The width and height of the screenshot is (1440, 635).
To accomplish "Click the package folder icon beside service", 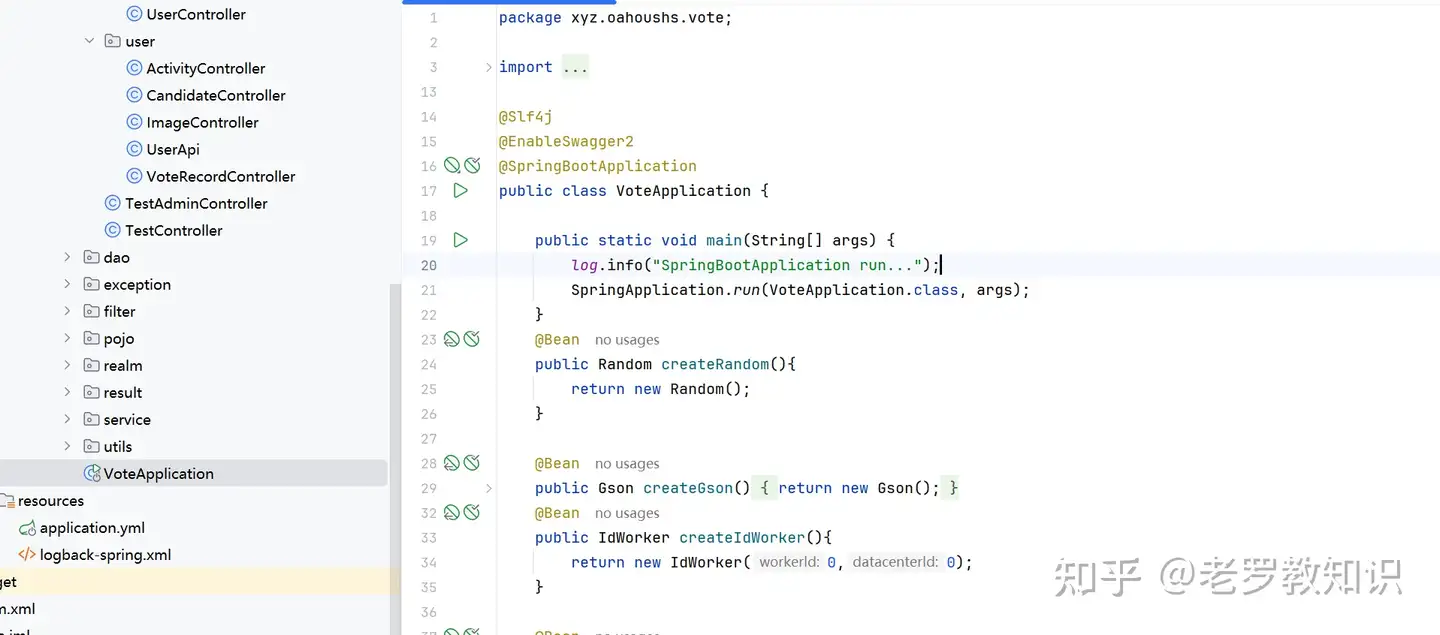I will (x=92, y=419).
